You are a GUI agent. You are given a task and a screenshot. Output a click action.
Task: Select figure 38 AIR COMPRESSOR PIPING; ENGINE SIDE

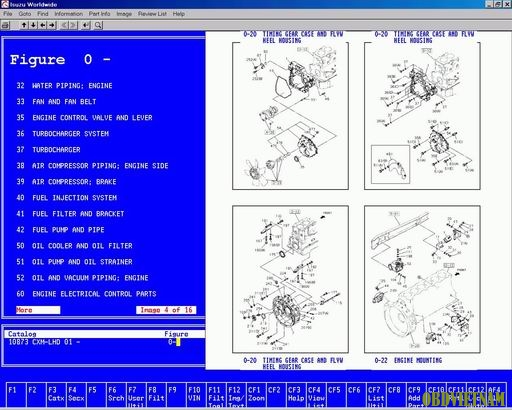pyautogui.click(x=92, y=166)
